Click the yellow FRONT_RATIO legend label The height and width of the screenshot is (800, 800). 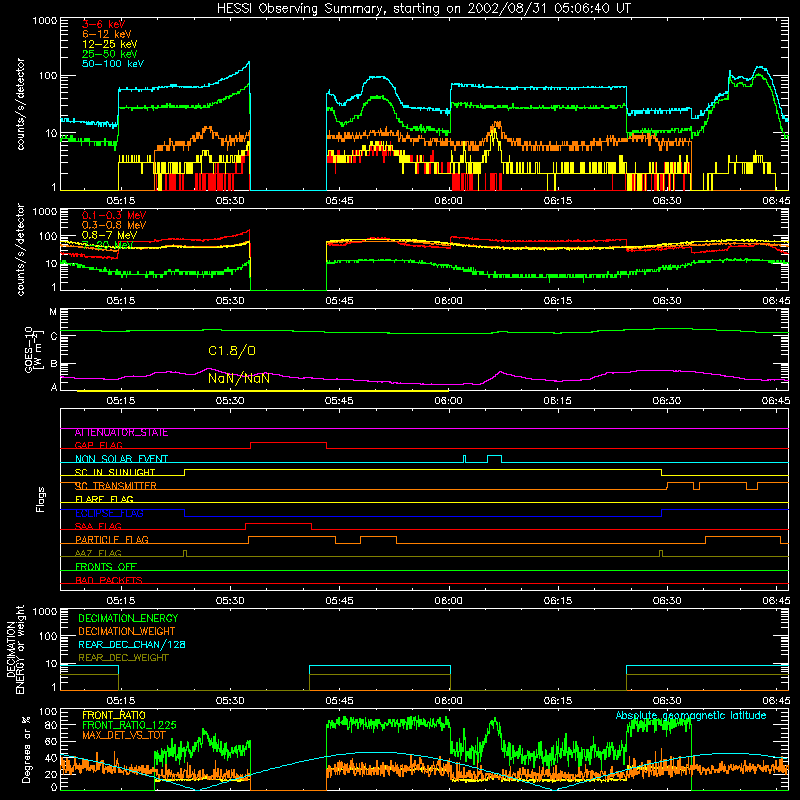tap(114, 715)
